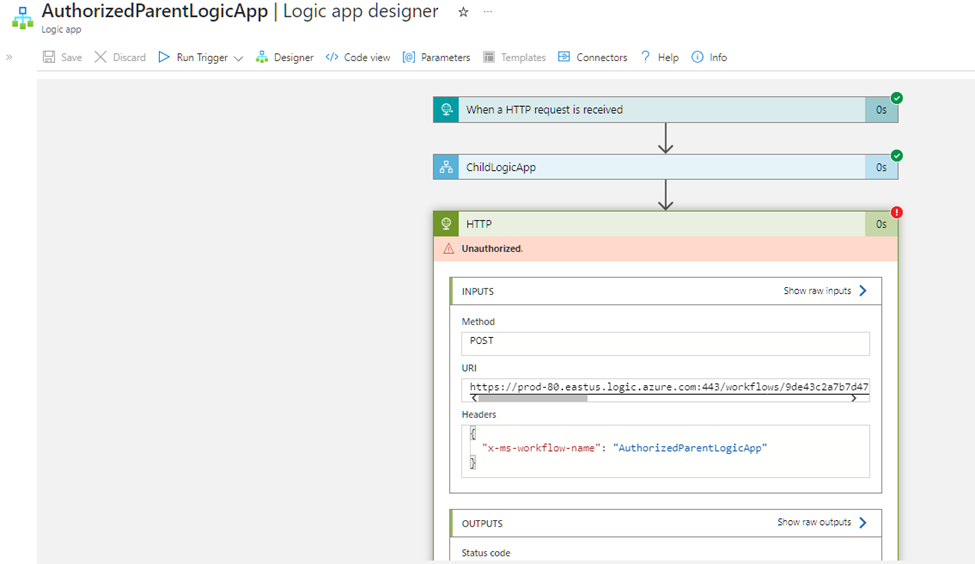The image size is (975, 564).
Task: Click the Logic app resource icon
Action: coord(22,18)
